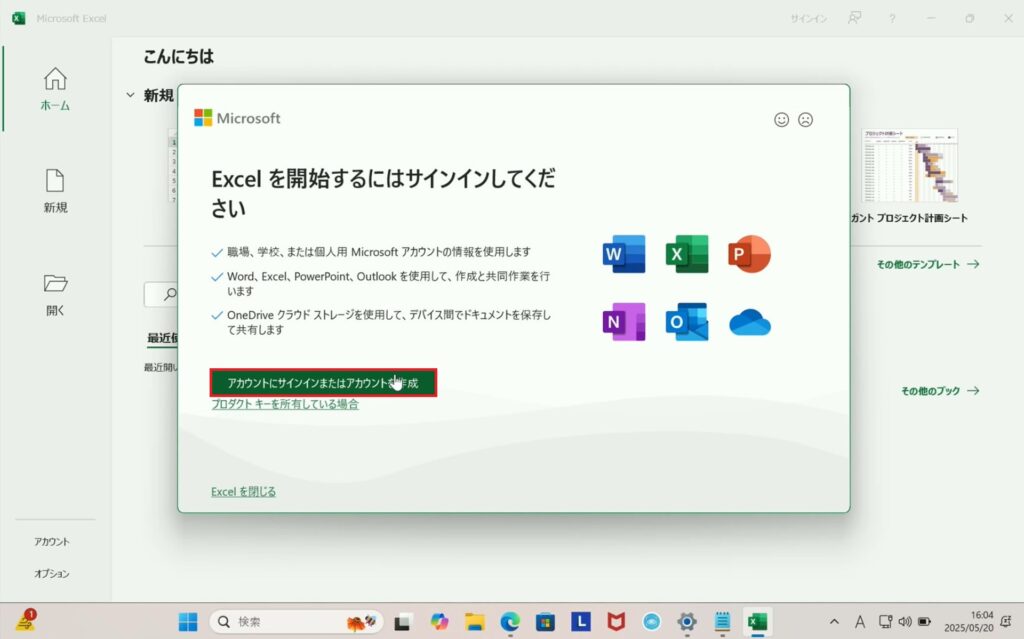Launch Copilot from the taskbar
Viewport: 1024px width, 639px height.
[x=439, y=621]
